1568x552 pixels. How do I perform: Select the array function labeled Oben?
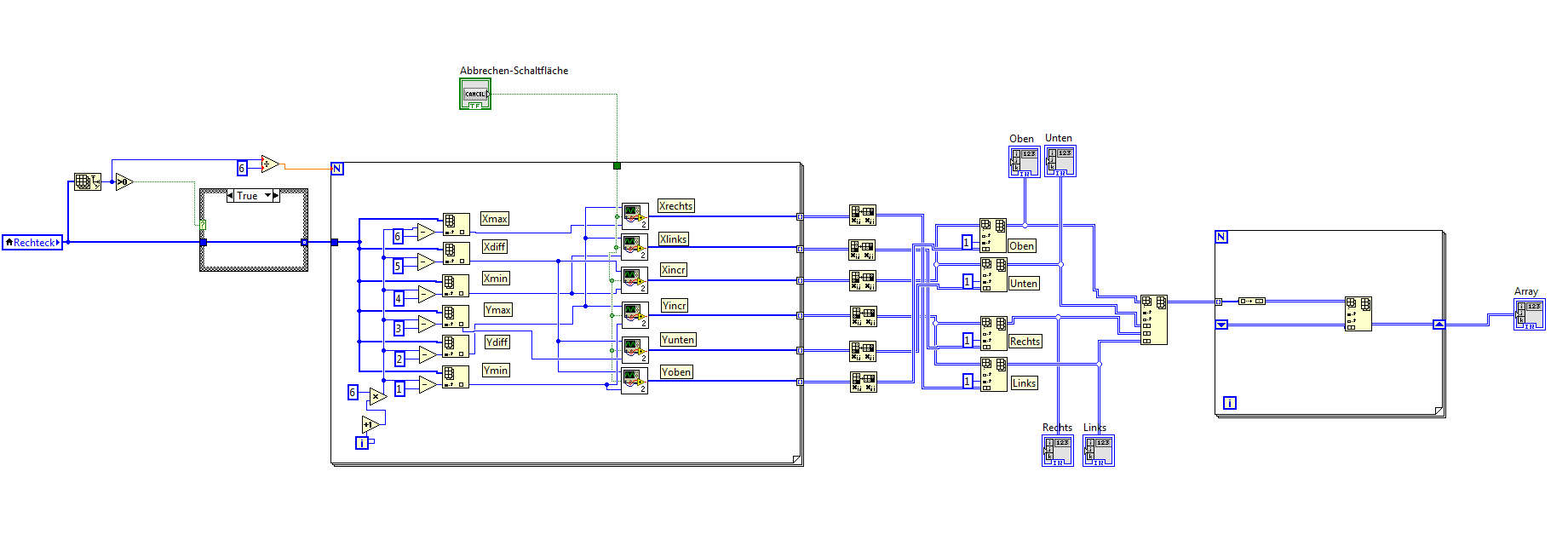pos(993,235)
